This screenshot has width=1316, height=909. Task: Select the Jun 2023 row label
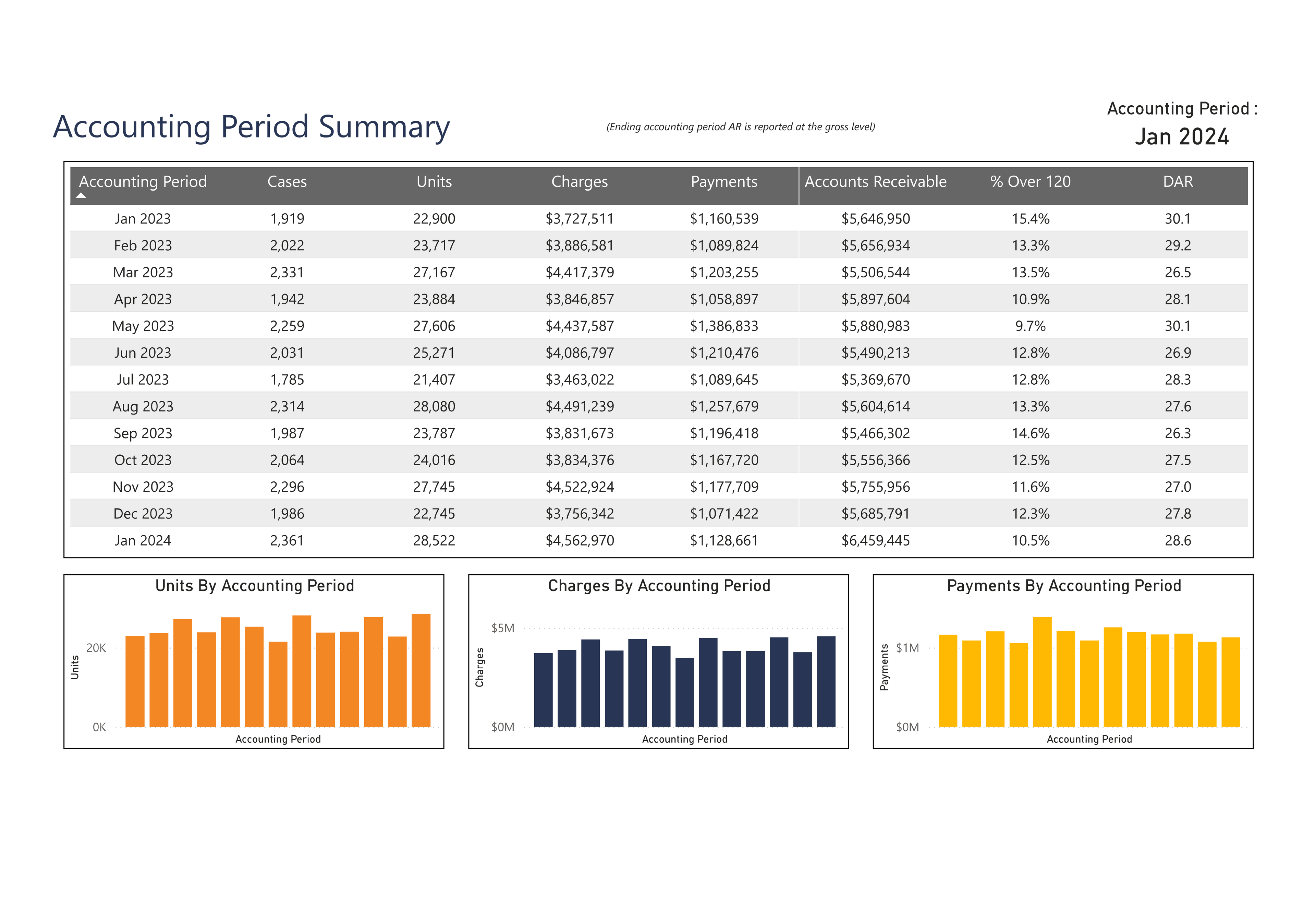click(x=143, y=352)
